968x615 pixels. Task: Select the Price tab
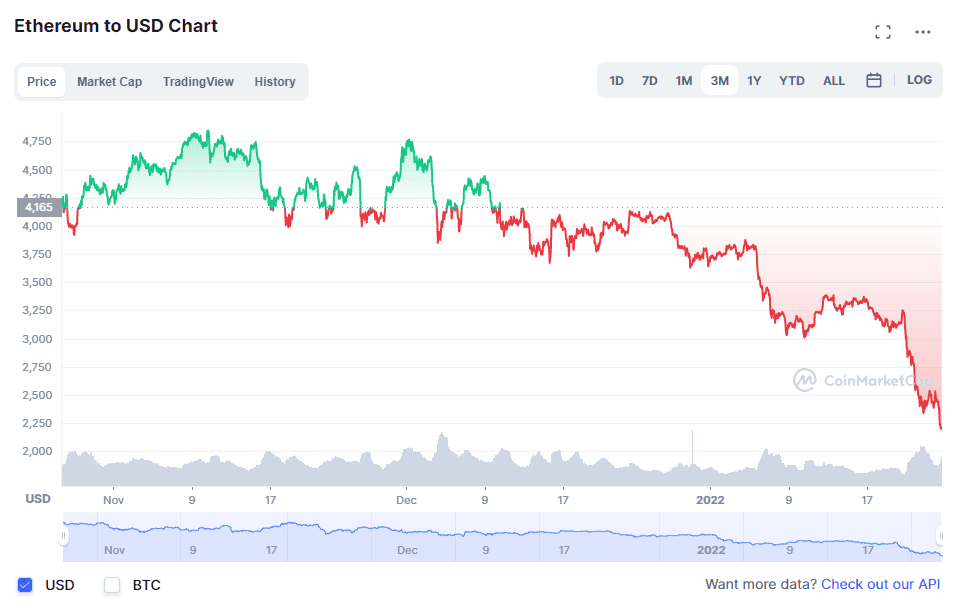pos(41,81)
